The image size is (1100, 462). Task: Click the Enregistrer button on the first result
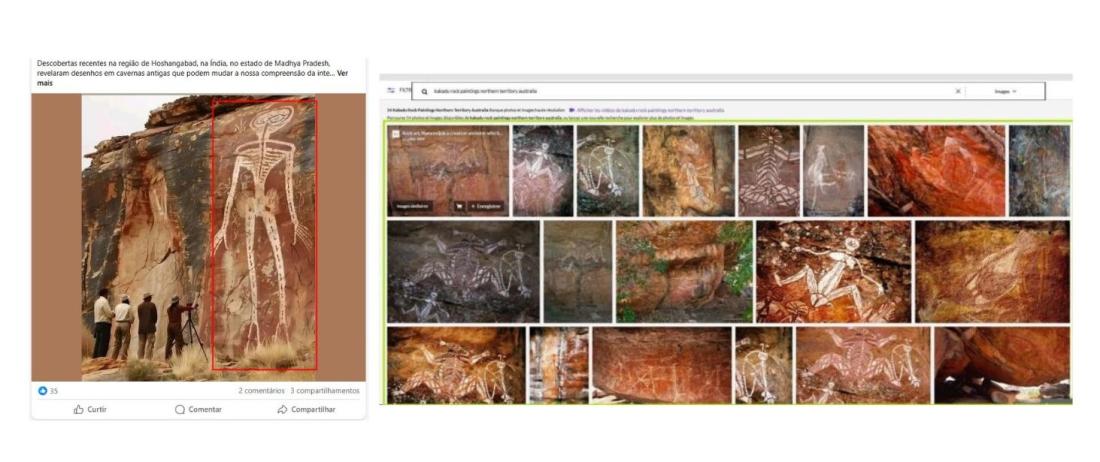485,207
